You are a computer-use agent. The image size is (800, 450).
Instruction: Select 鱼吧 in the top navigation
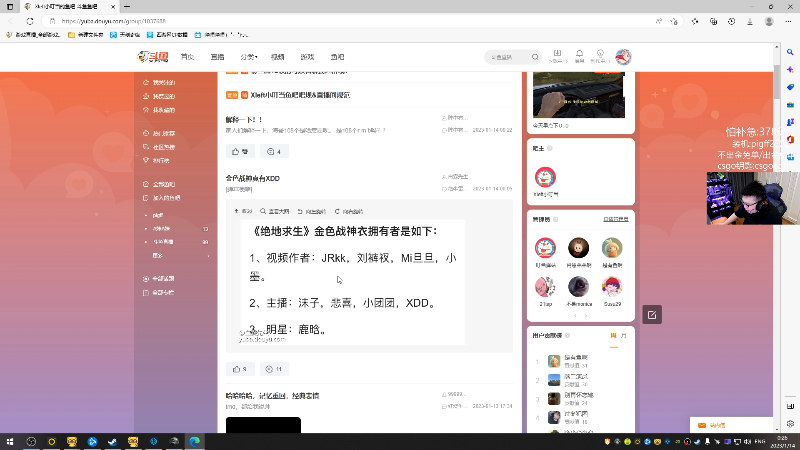[x=337, y=57]
